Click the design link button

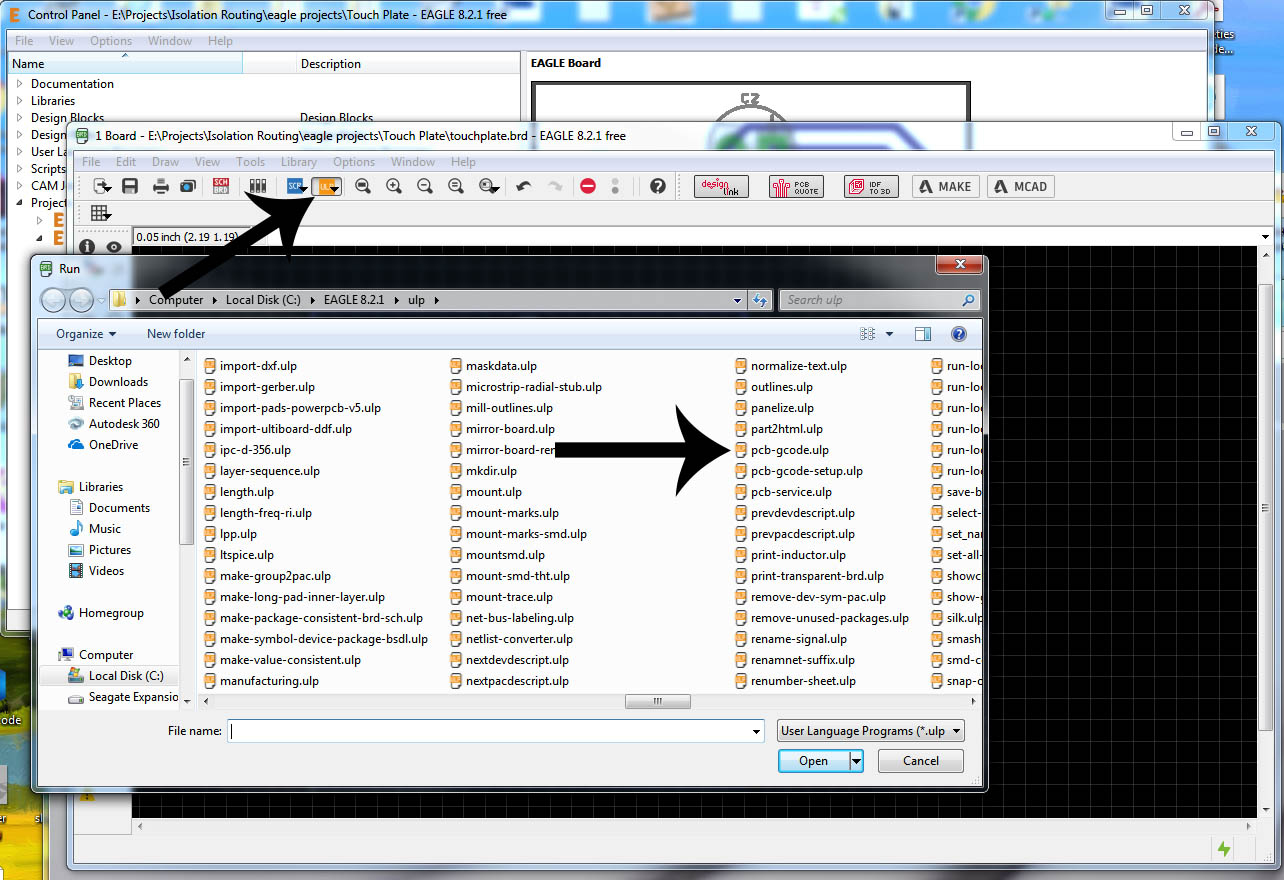pos(721,186)
